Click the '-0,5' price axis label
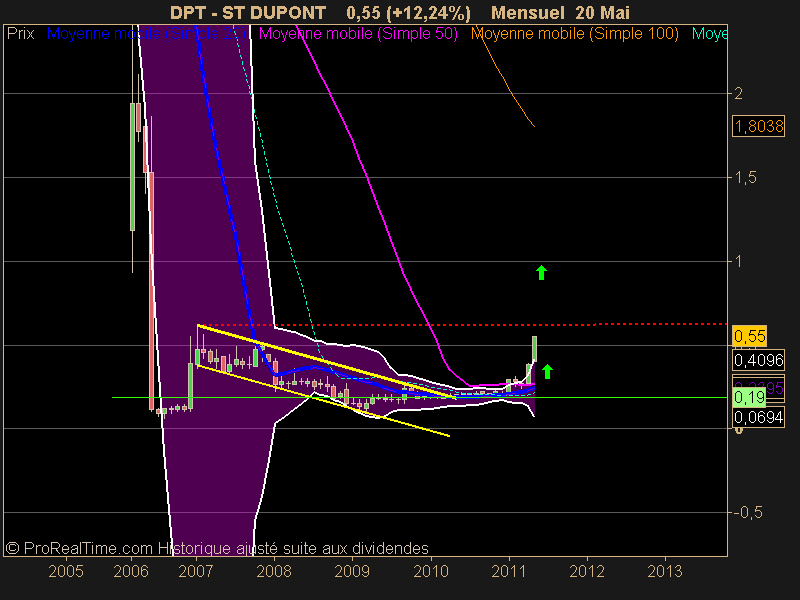This screenshot has width=800, height=600. pyautogui.click(x=747, y=512)
